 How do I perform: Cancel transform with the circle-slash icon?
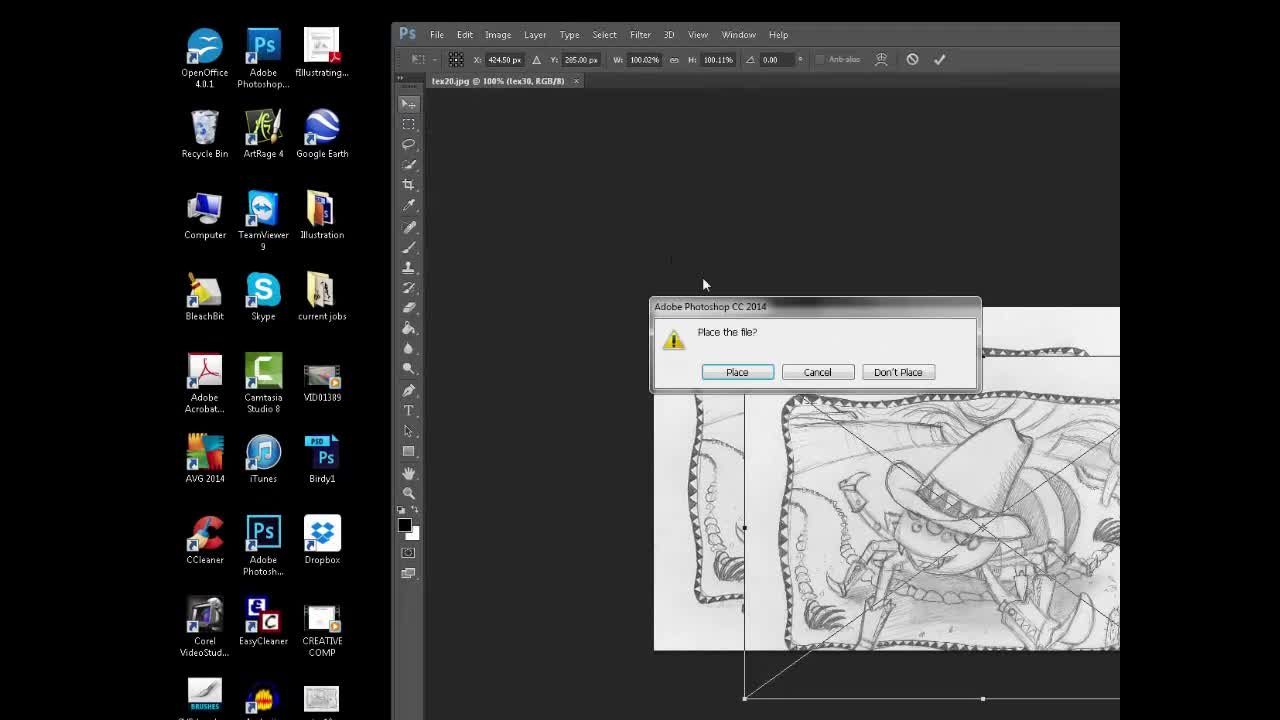912,59
